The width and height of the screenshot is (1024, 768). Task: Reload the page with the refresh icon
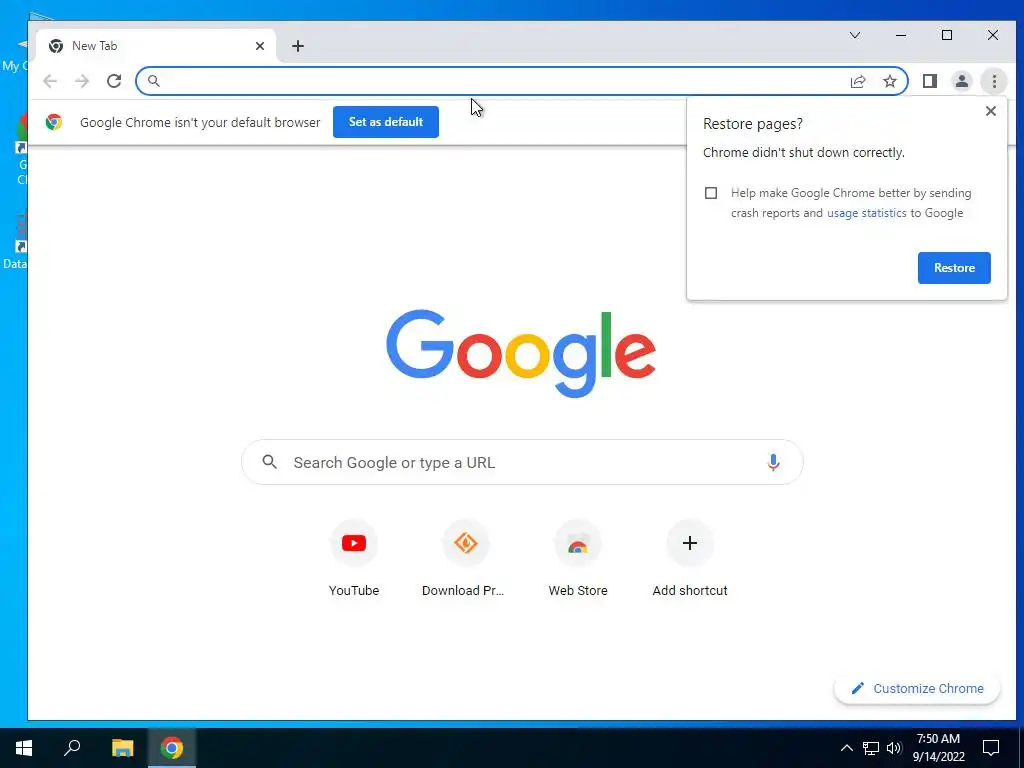[114, 81]
